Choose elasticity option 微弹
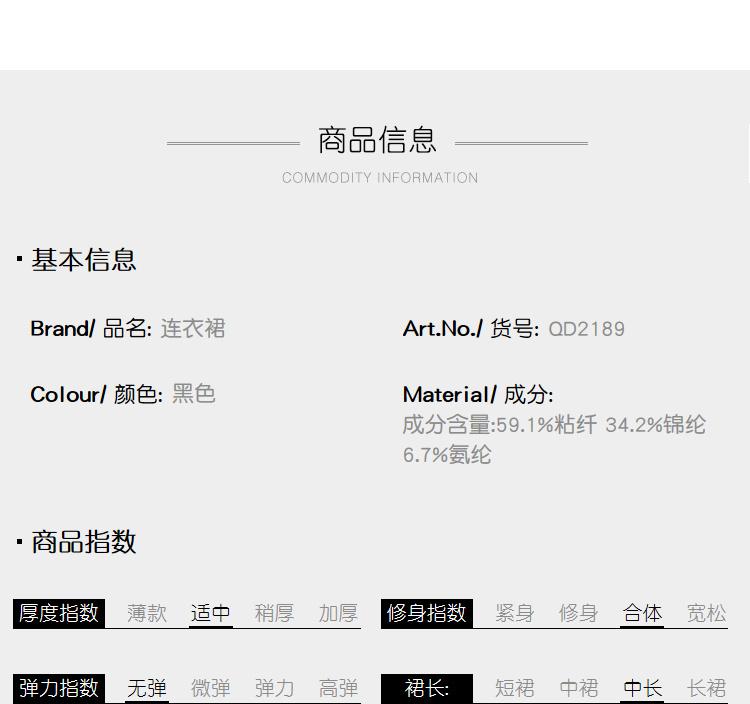Viewport: 750px width, 704px height. coord(210,689)
